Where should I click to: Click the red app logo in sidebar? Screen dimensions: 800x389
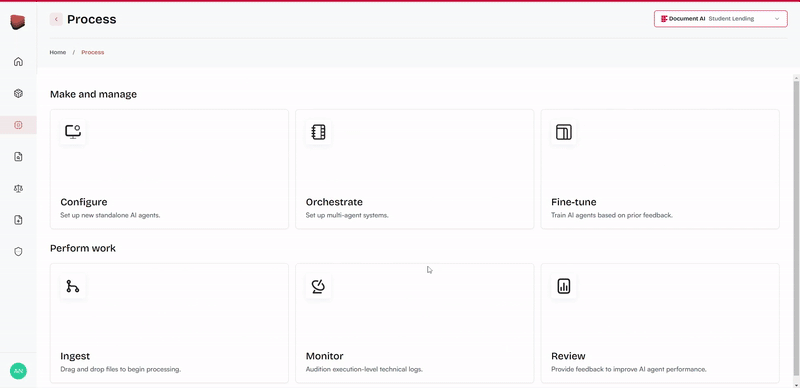pyautogui.click(x=17, y=22)
